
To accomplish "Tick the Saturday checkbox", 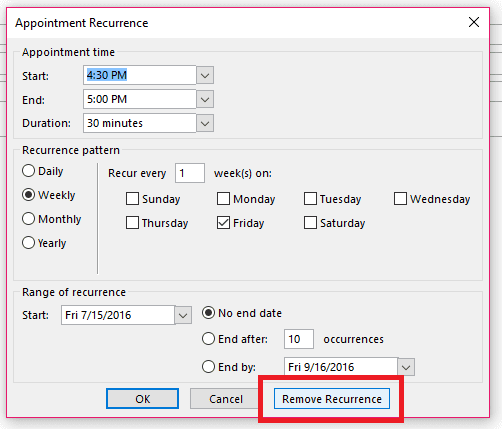I will coord(310,223).
